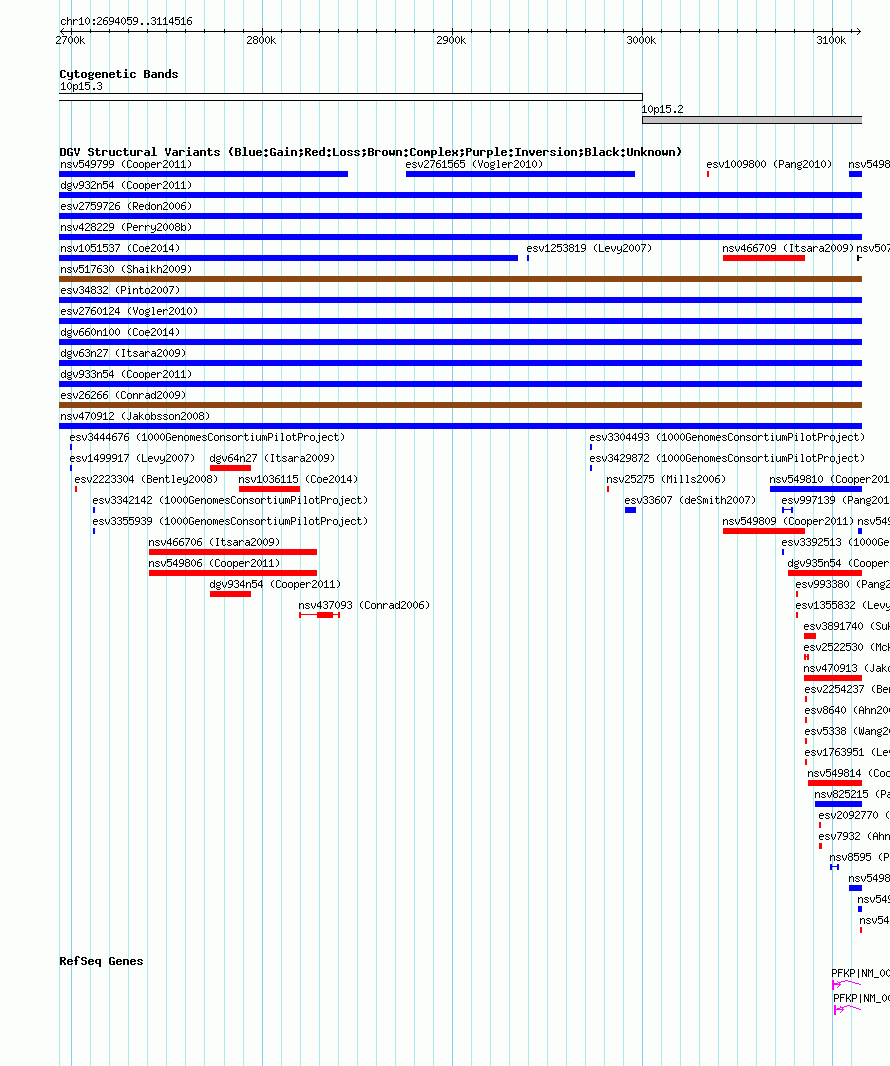The height and width of the screenshot is (1066, 890).
Task: Open dgv660n100 (Coe2014) label
Action: pos(120,332)
